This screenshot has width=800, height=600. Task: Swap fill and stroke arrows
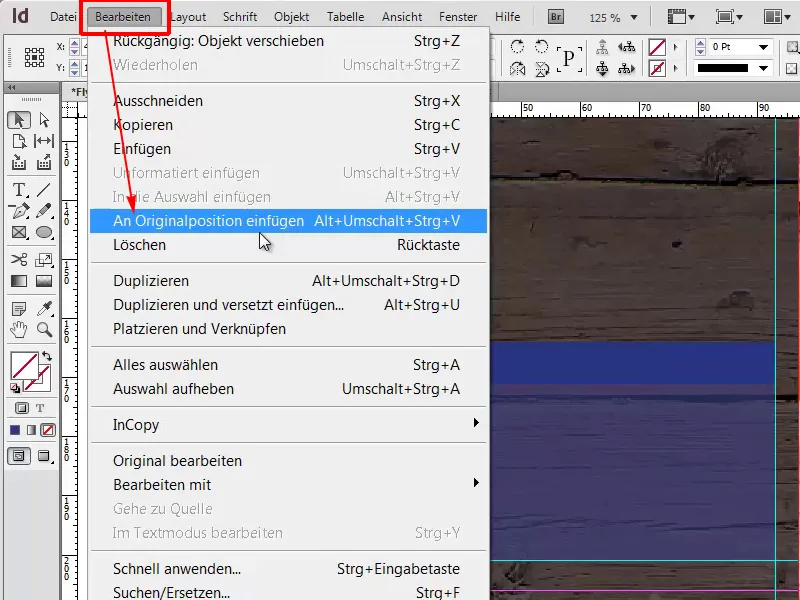point(47,356)
